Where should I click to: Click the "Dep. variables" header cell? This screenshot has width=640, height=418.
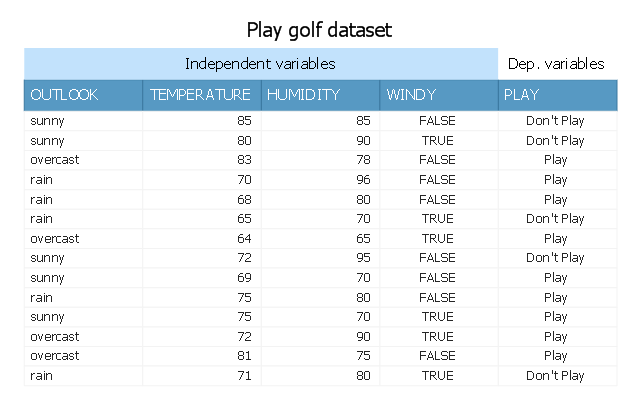tap(556, 64)
